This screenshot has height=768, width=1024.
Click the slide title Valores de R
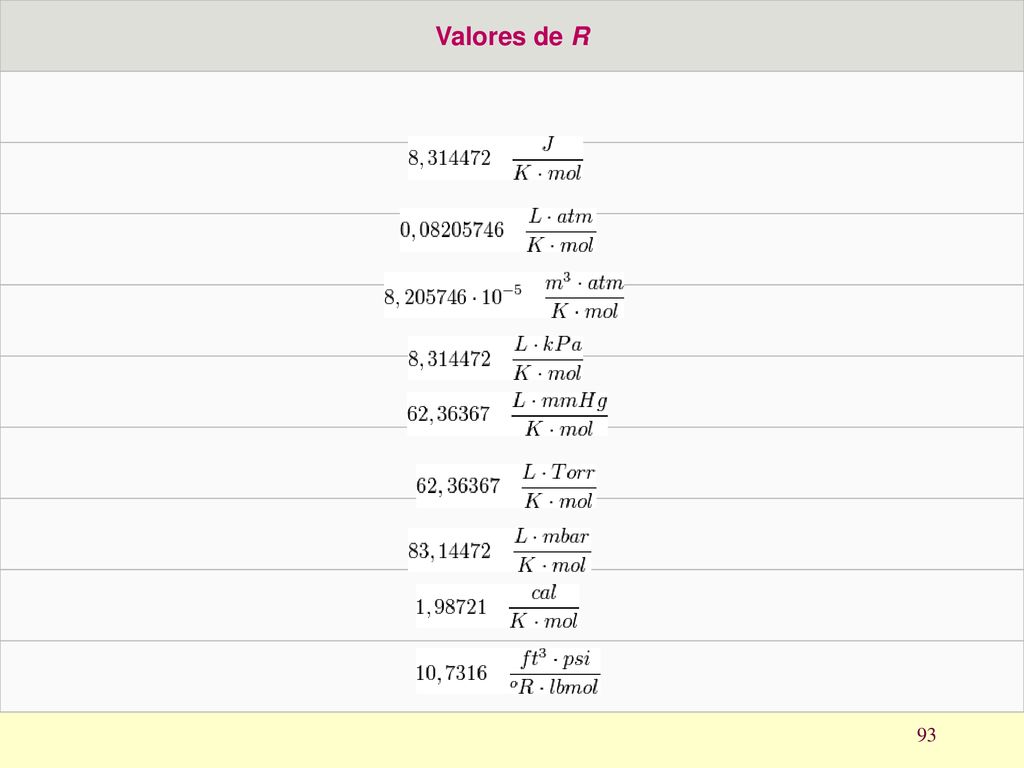tap(513, 36)
